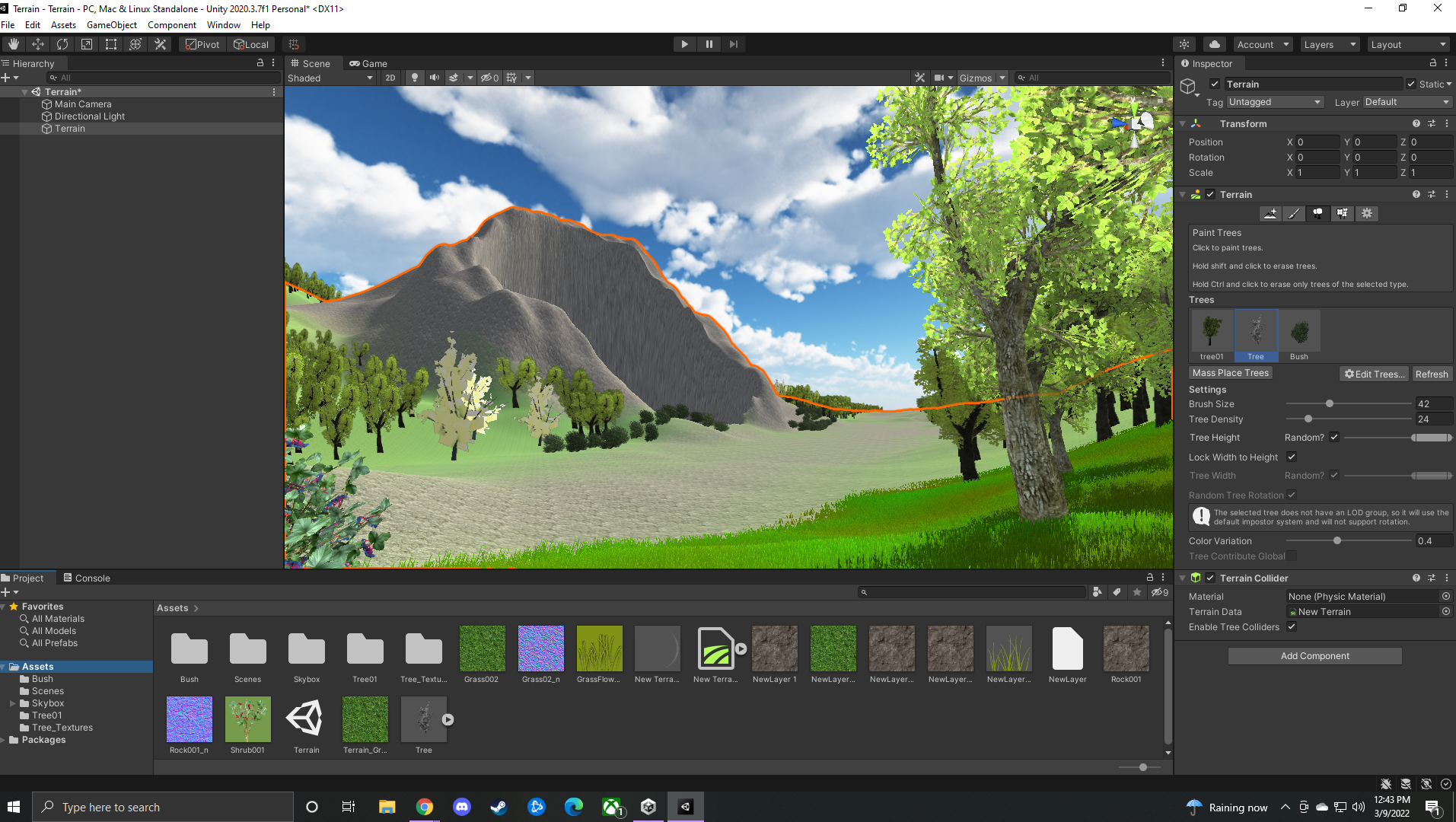Switch to Game tab
Image resolution: width=1456 pixels, height=822 pixels.
pos(368,64)
